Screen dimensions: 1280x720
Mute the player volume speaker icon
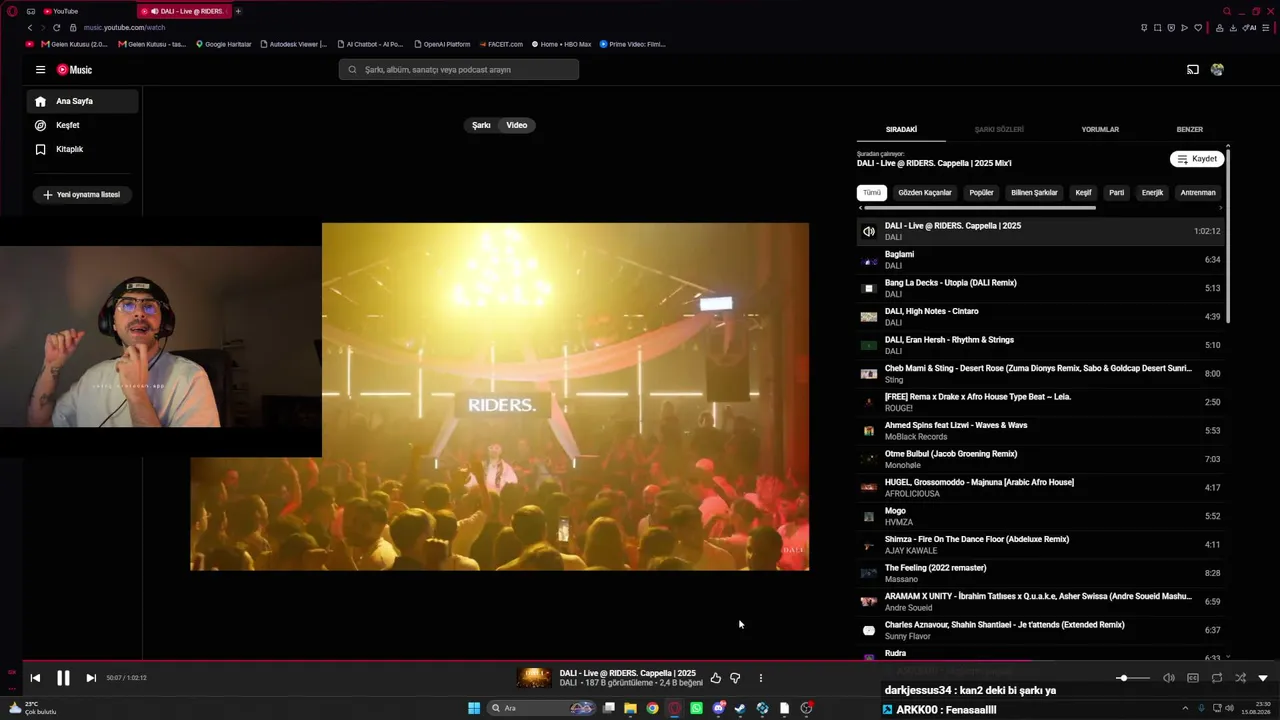pos(1169,678)
